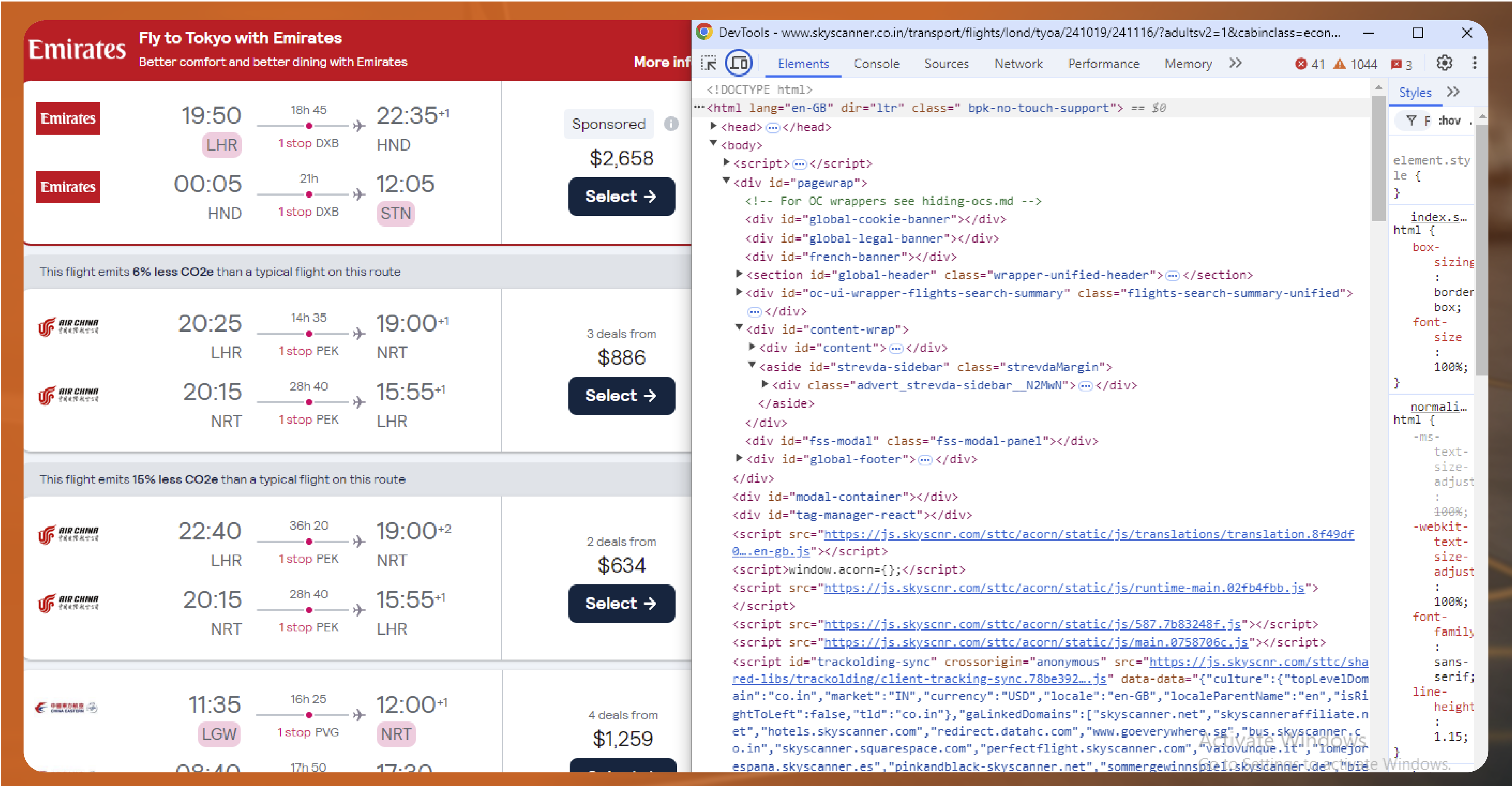Open the main.0758706c.js script link
Screen dimensions: 1512x786
(x=1036, y=642)
